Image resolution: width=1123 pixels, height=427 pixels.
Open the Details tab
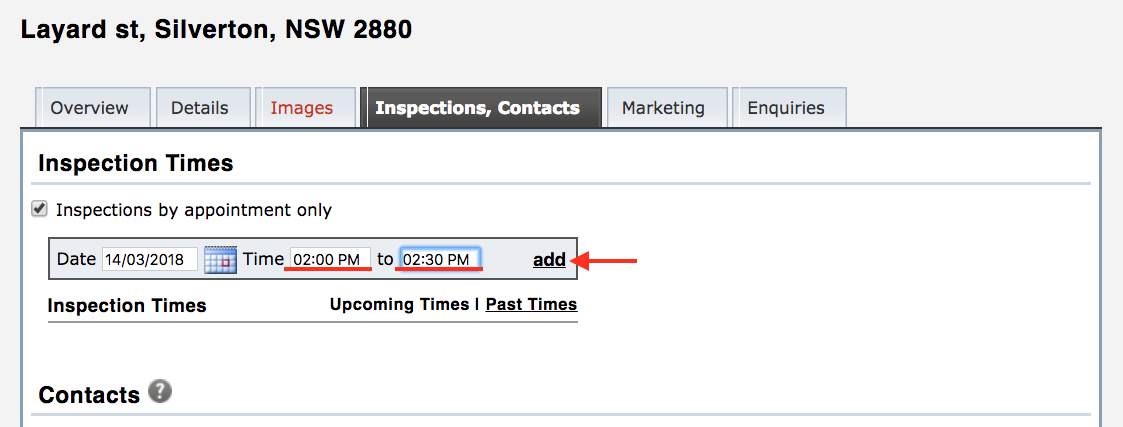tap(199, 108)
